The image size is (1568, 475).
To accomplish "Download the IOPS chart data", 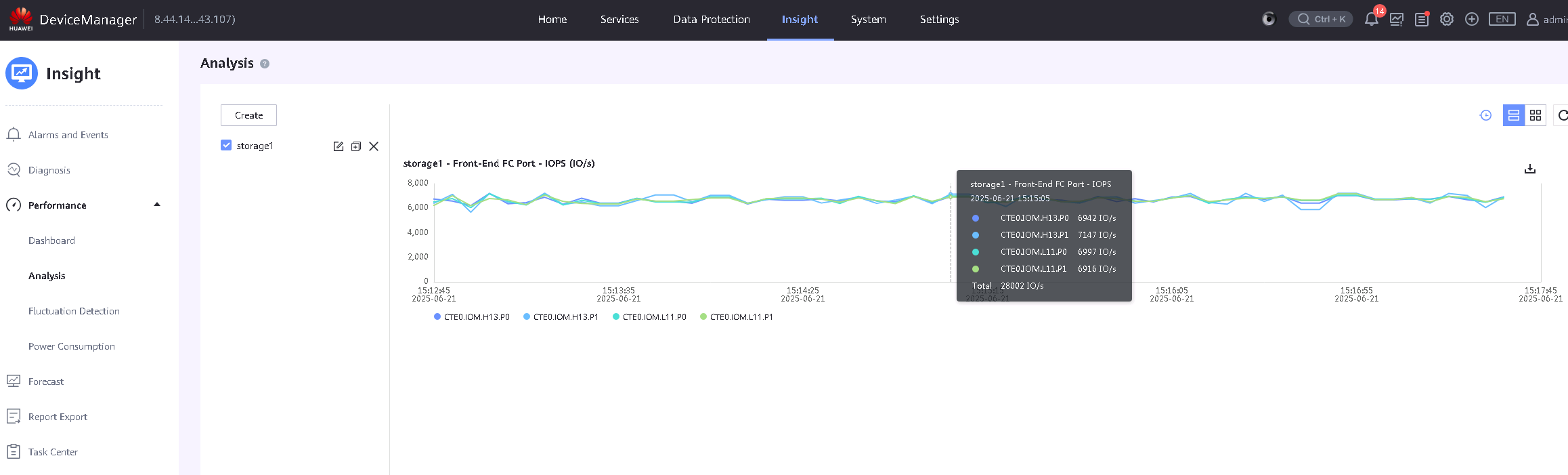I will click(x=1530, y=169).
